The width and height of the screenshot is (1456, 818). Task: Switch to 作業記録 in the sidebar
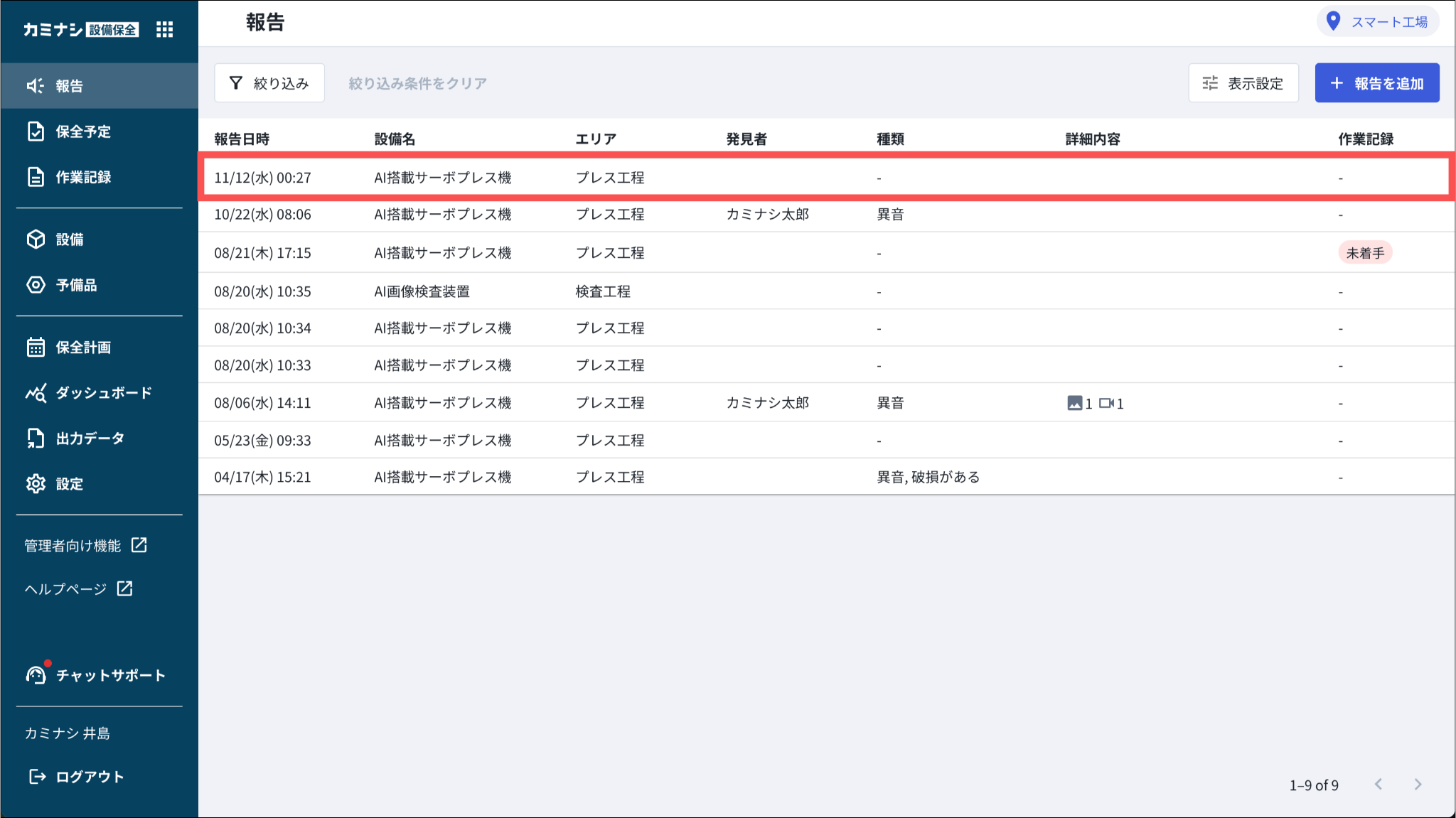pyautogui.click(x=82, y=177)
